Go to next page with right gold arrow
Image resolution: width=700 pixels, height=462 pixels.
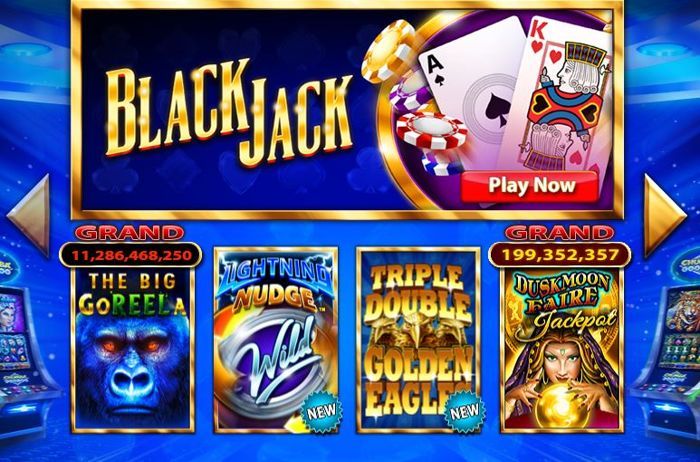click(664, 216)
